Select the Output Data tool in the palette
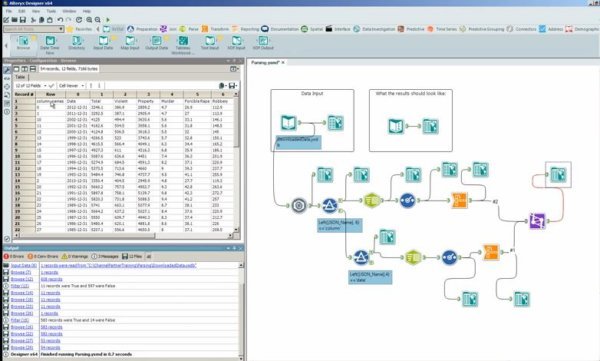The width and height of the screenshot is (600, 361). (157, 43)
